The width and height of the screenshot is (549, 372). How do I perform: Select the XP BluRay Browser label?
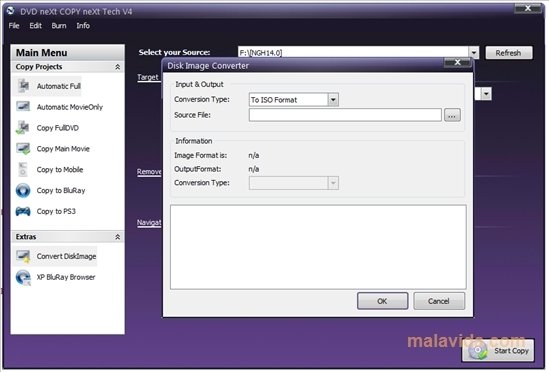[x=66, y=277]
